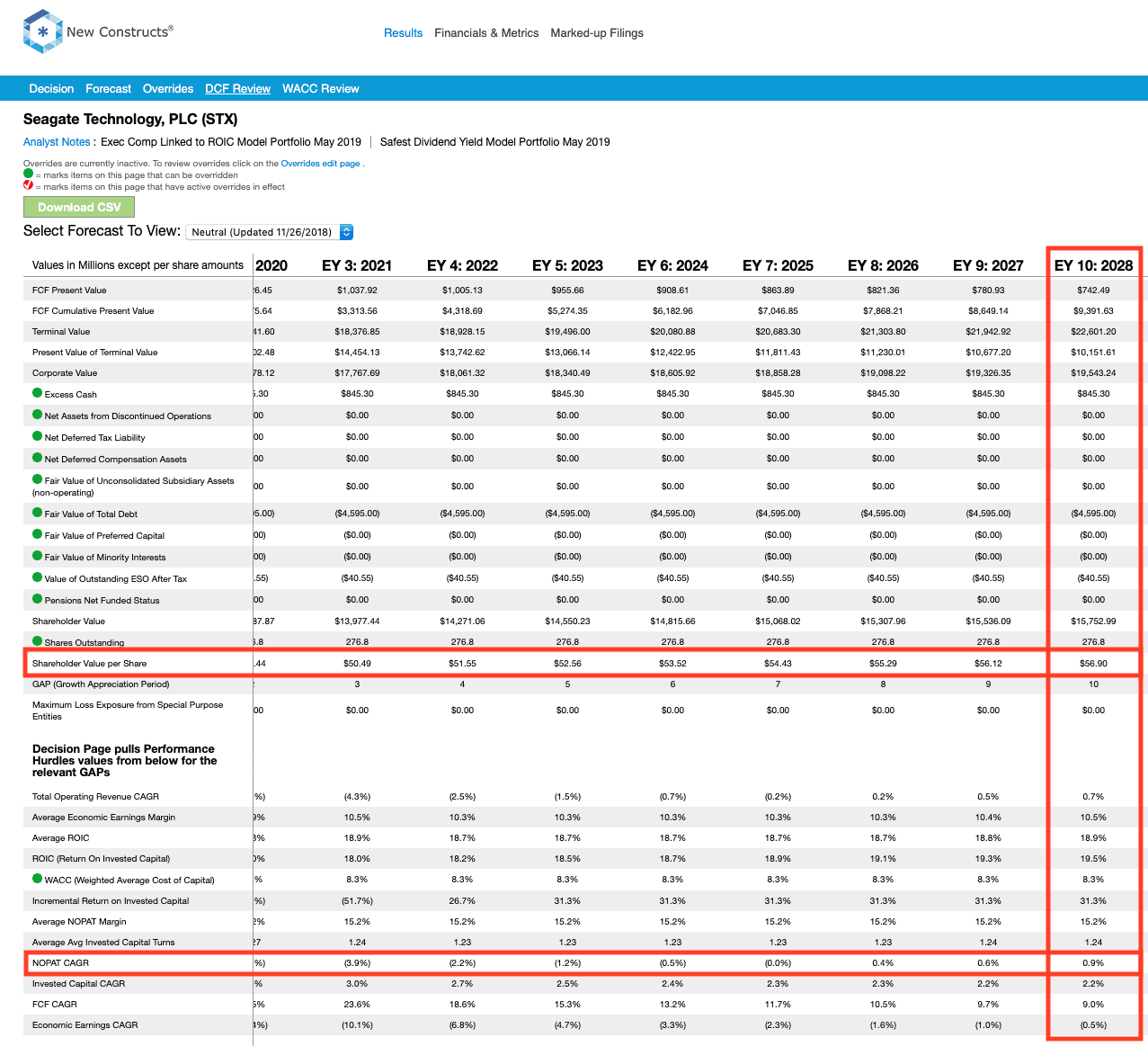Screen dimensions: 1148x1046
Task: Open the Analyst Notes link
Action: click(57, 142)
